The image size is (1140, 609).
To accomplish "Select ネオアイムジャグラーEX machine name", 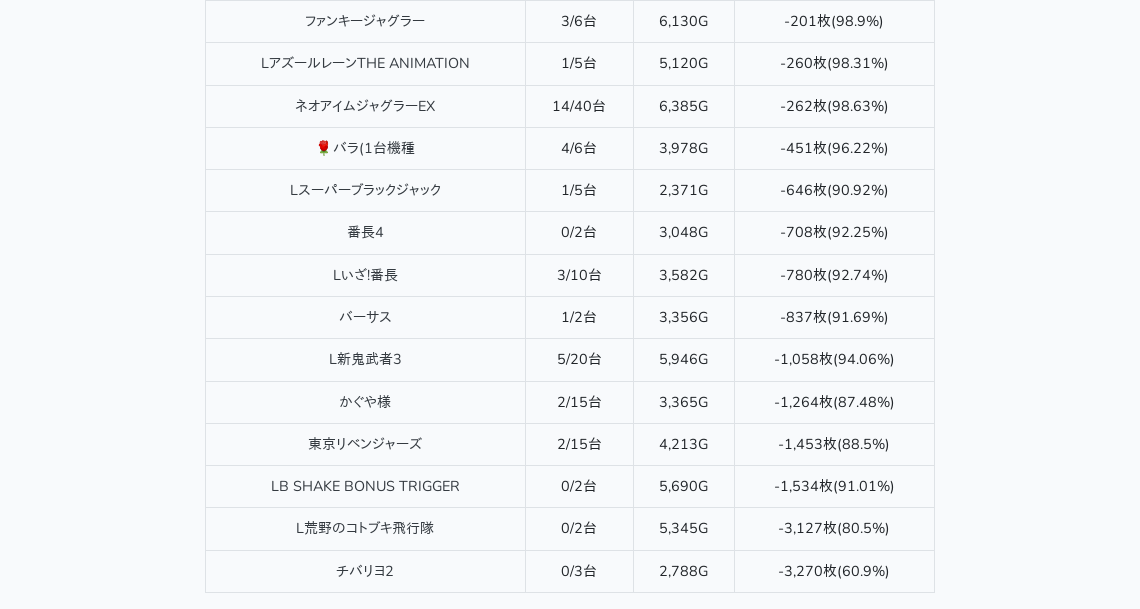I will point(365,106).
